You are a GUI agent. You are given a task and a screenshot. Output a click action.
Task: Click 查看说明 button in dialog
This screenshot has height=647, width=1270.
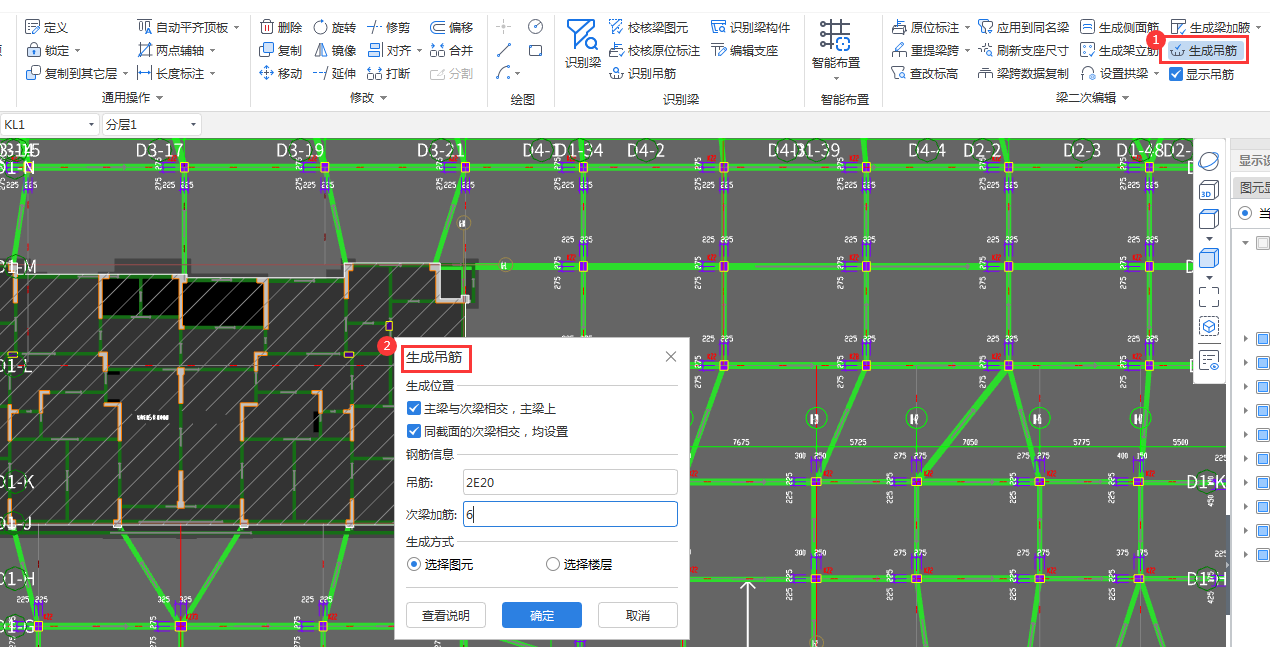446,615
